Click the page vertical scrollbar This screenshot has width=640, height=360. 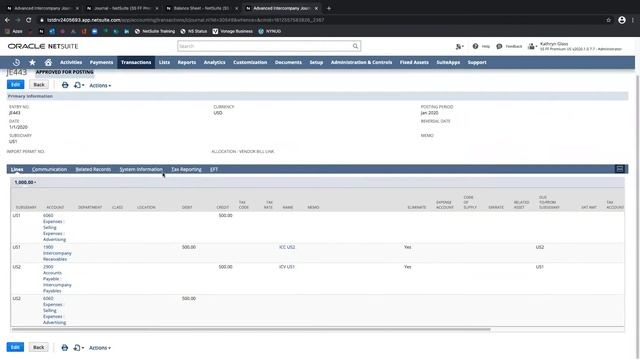pyautogui.click(x=638, y=216)
